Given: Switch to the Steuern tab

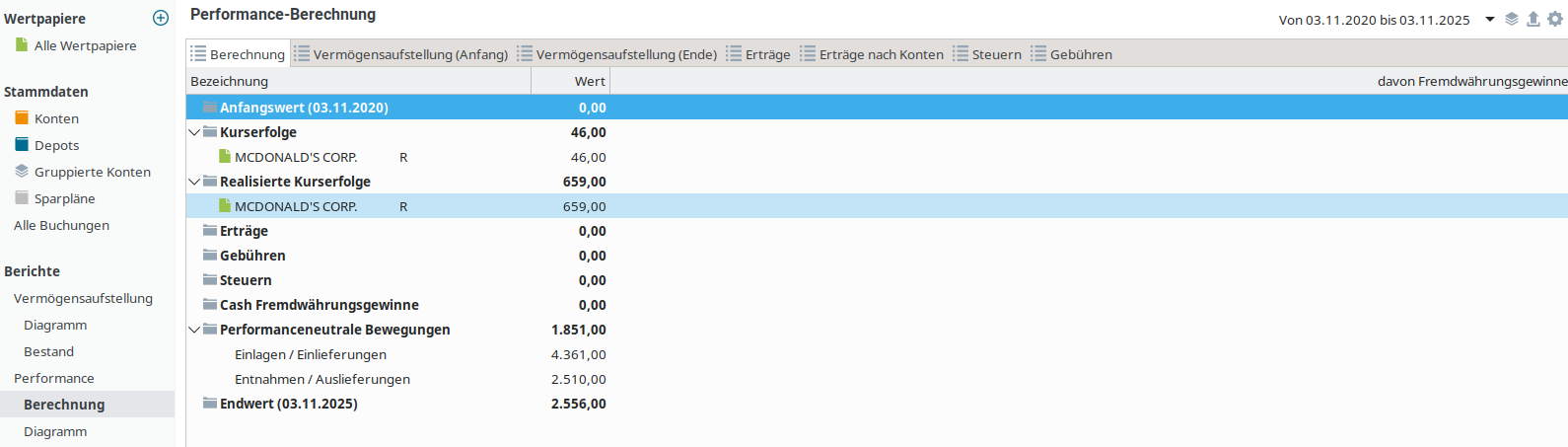Looking at the screenshot, I should pos(987,54).
